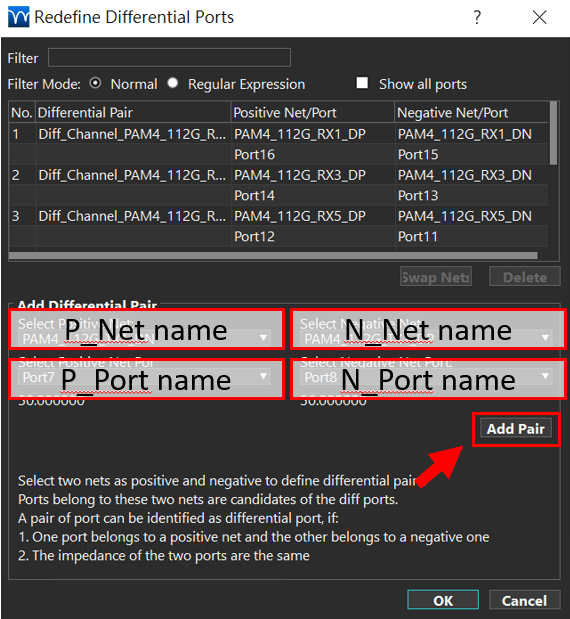This screenshot has height=619, width=570.
Task: Select the Port13 cell
Action: (x=472, y=196)
